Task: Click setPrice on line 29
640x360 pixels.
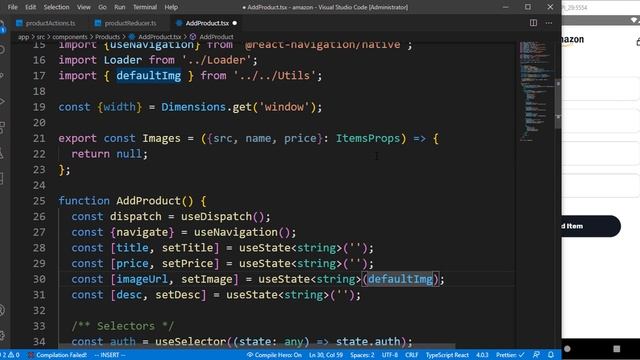Action: click(x=187, y=263)
